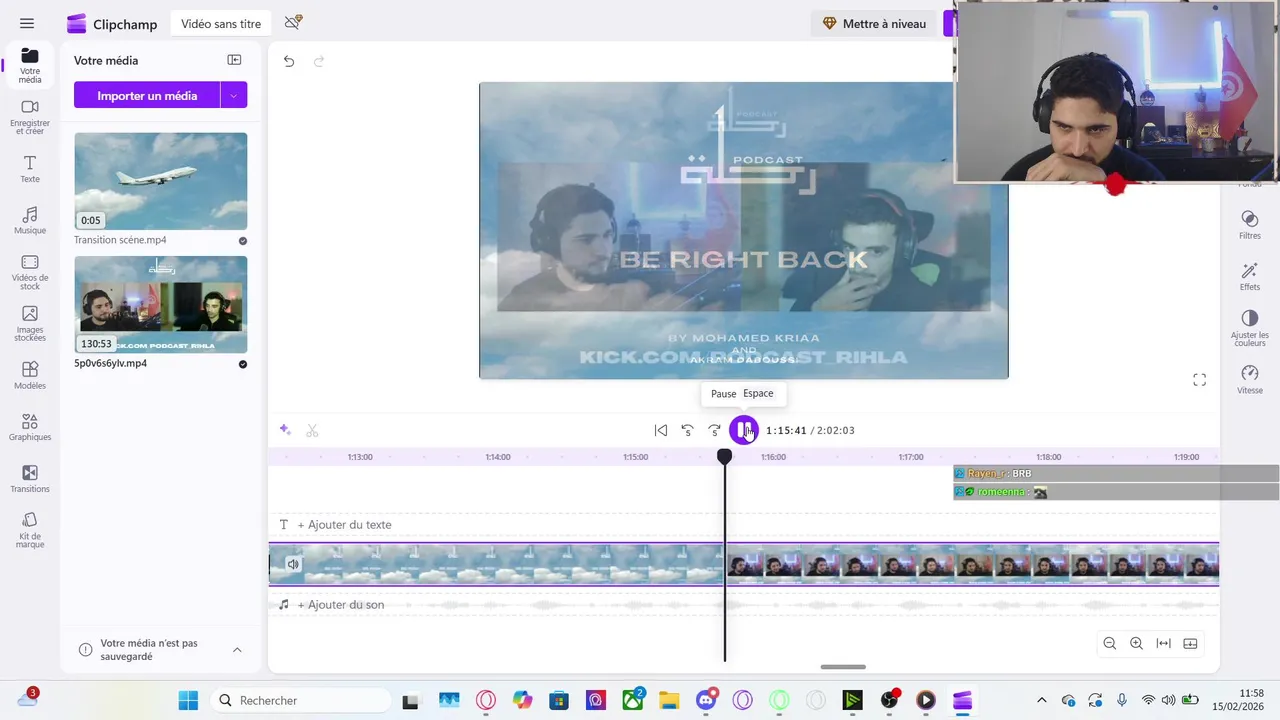Rewind 5 seconds
This screenshot has height=720, width=1280.
pyautogui.click(x=688, y=430)
